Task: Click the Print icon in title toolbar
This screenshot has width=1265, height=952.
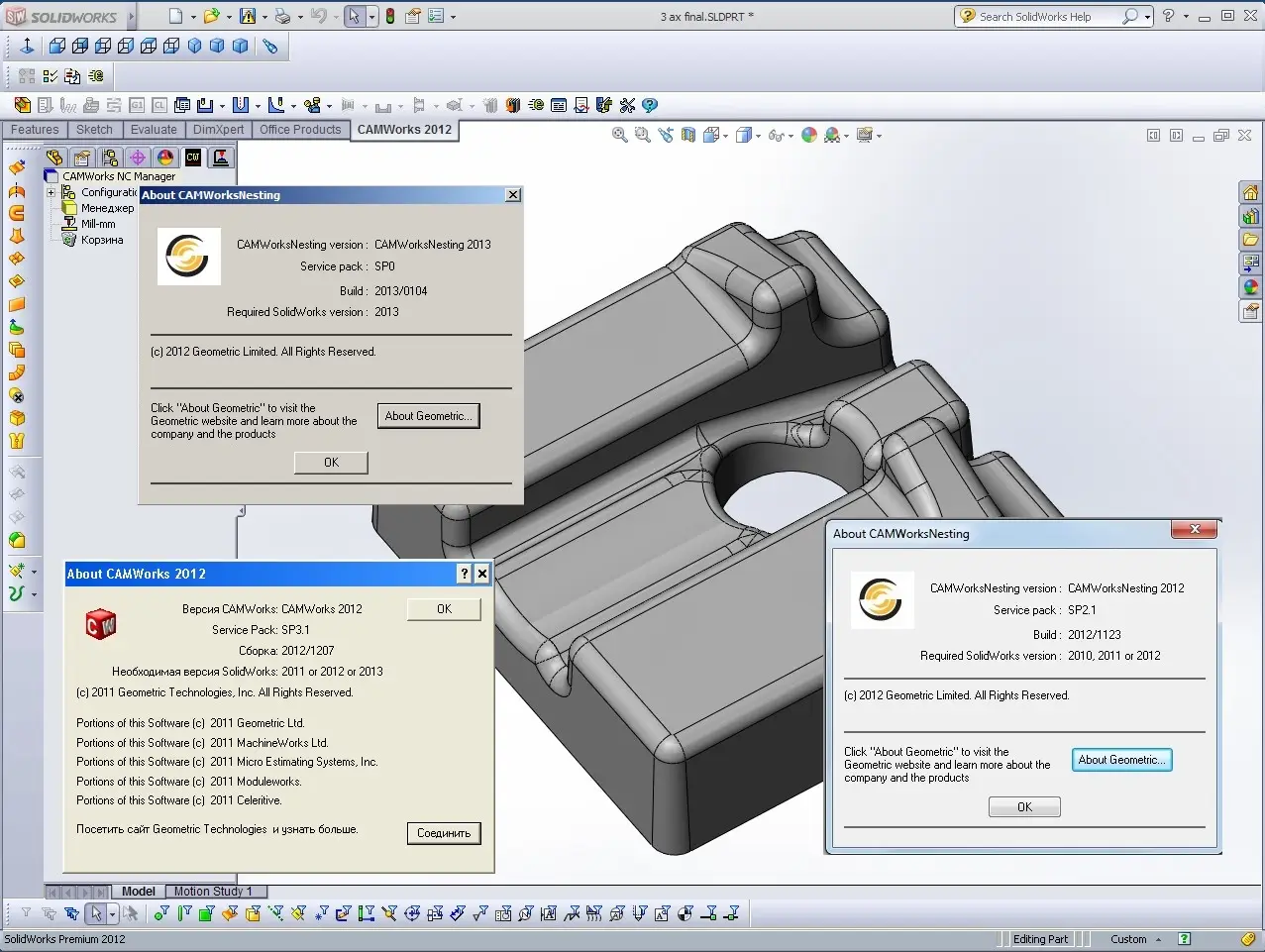Action: (x=282, y=16)
